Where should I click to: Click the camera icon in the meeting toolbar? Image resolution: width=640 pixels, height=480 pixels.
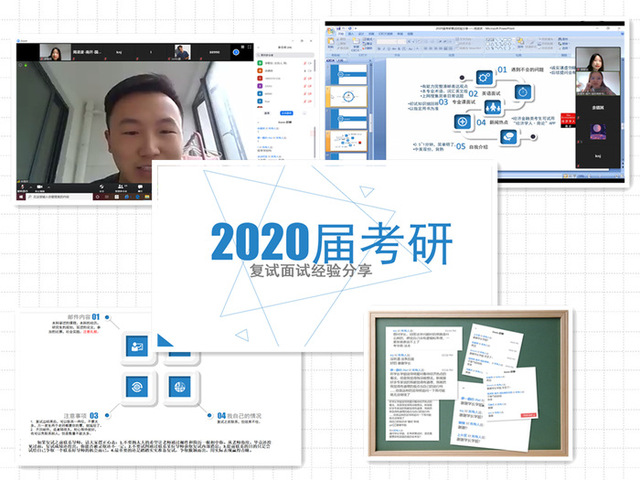click(x=38, y=184)
